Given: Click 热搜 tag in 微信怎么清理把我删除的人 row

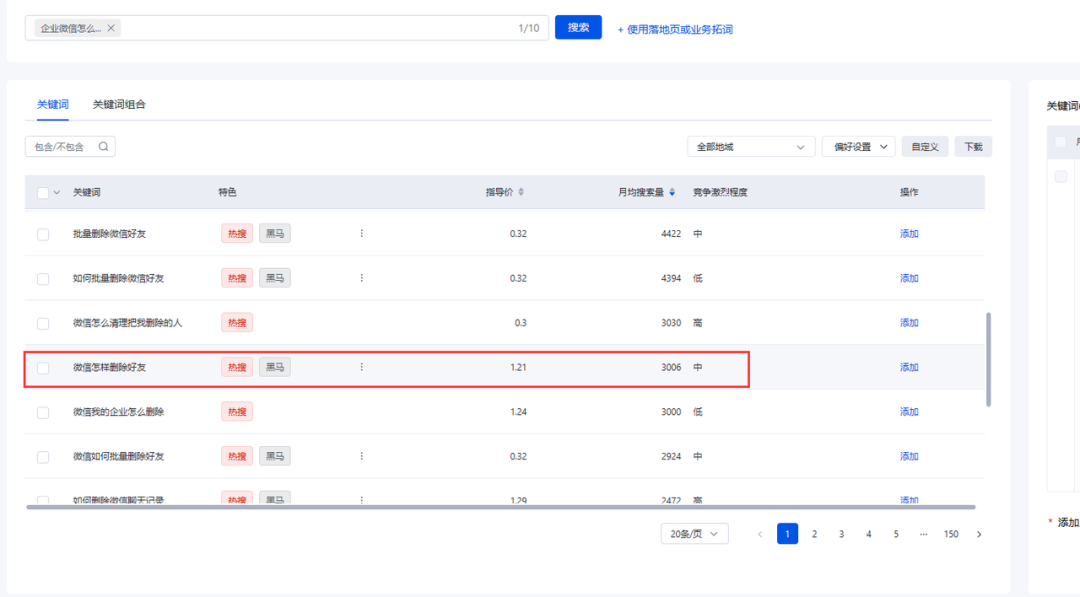Looking at the screenshot, I should (x=237, y=322).
